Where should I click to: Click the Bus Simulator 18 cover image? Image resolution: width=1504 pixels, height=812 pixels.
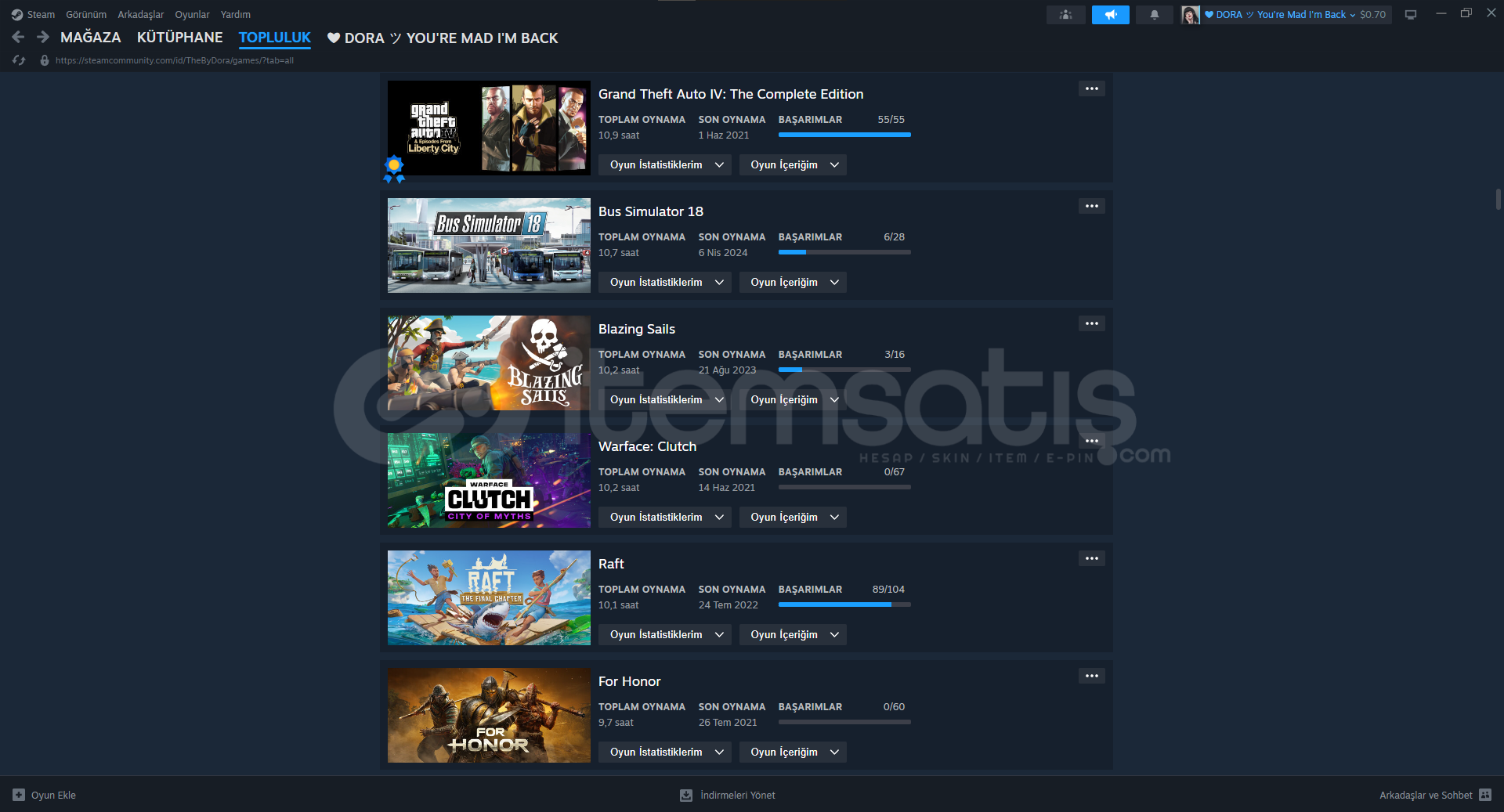(489, 245)
